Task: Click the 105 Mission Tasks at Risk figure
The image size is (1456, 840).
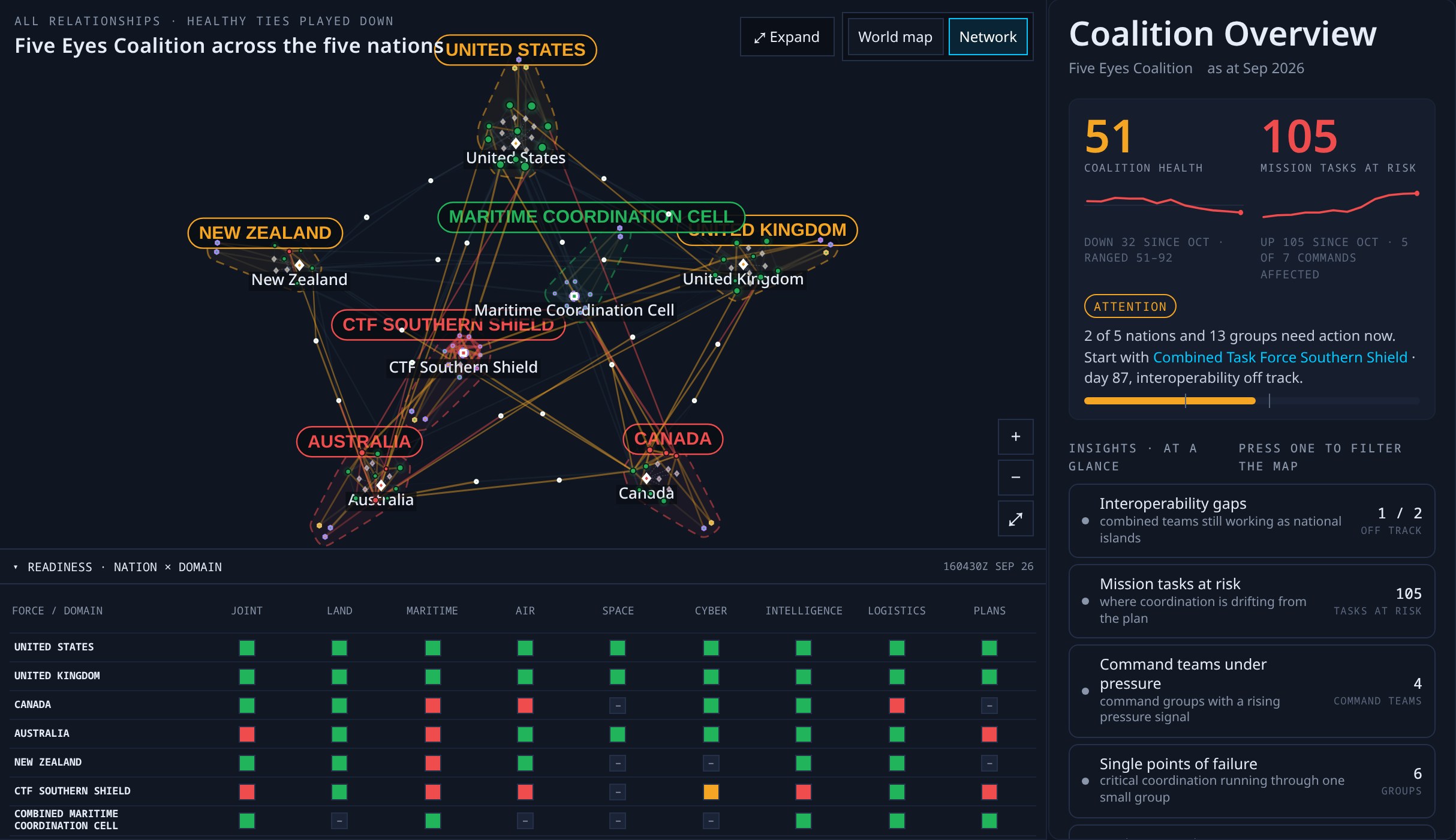Action: point(1299,137)
